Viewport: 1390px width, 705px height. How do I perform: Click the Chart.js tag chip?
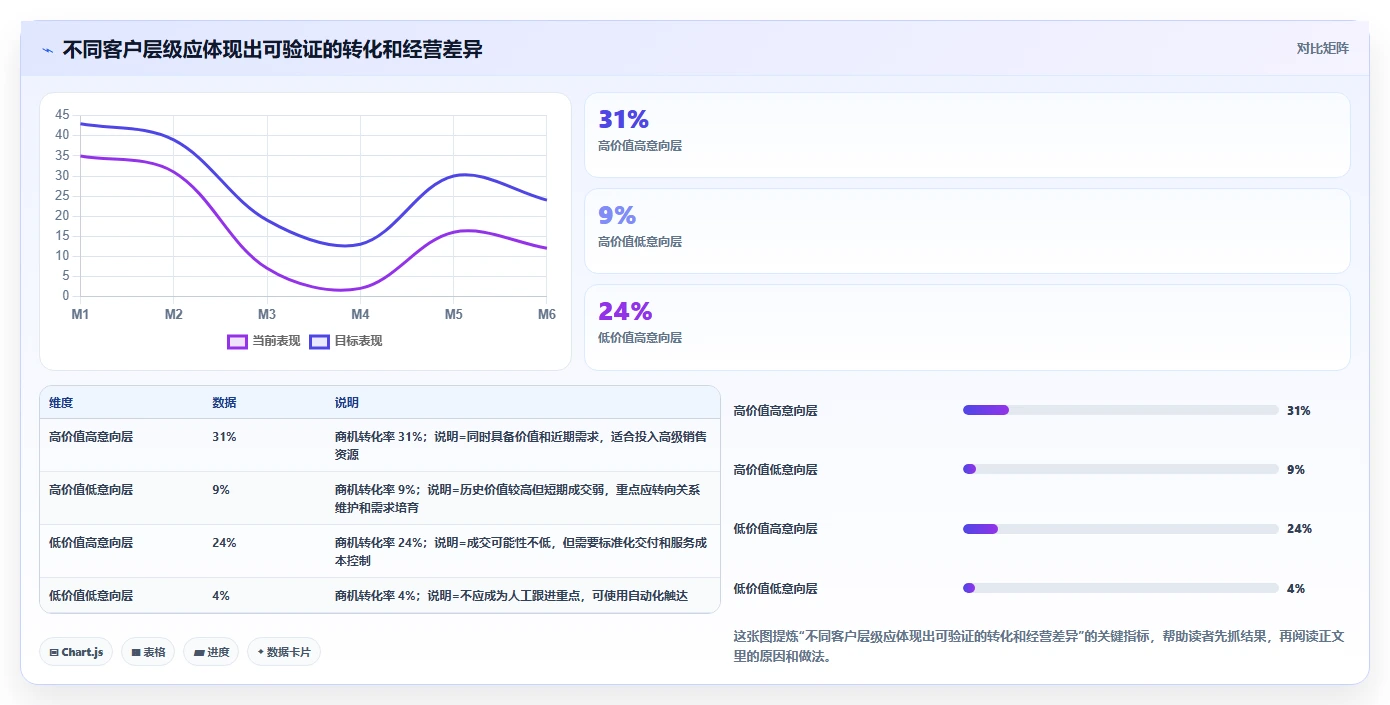pyautogui.click(x=77, y=652)
